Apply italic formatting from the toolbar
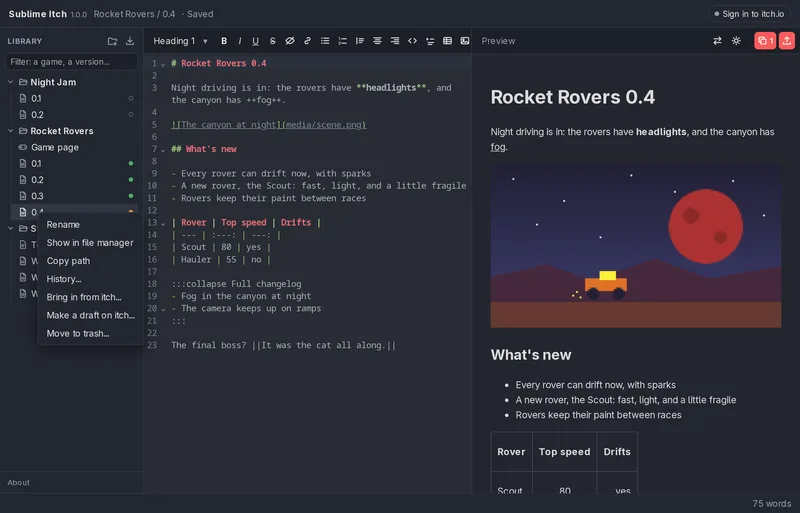800x513 pixels. (x=240, y=41)
